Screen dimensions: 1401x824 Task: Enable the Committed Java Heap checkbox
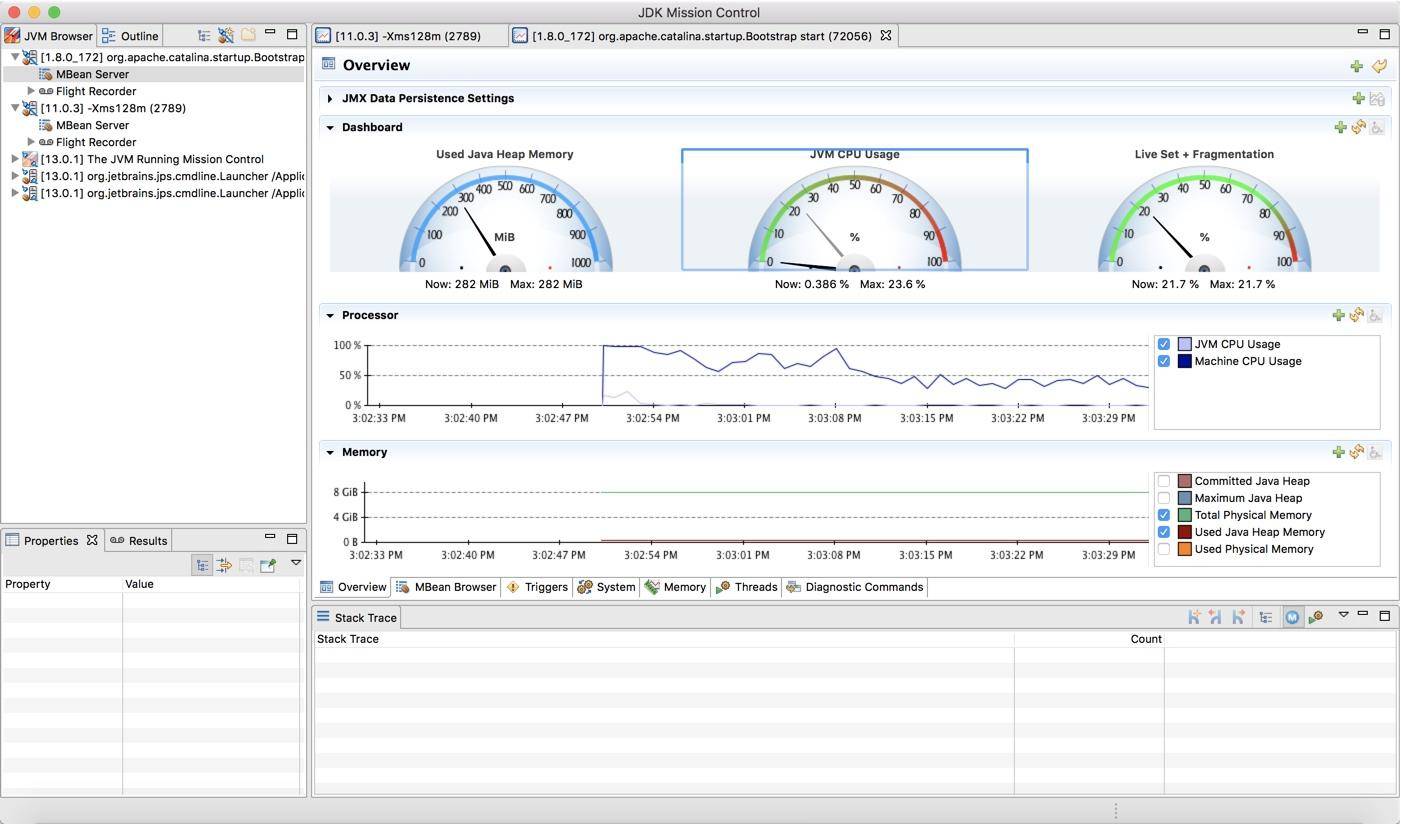(1164, 481)
